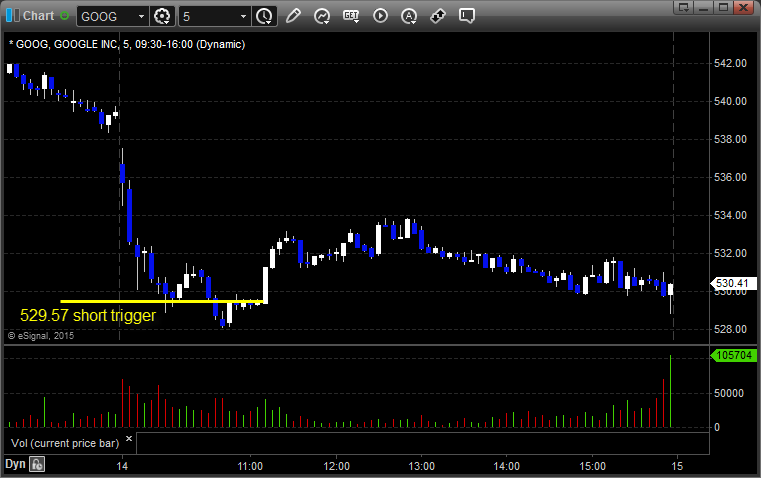Click the empty field beside the Vol label
Viewport: 761px width, 478px height.
[x=422, y=443]
